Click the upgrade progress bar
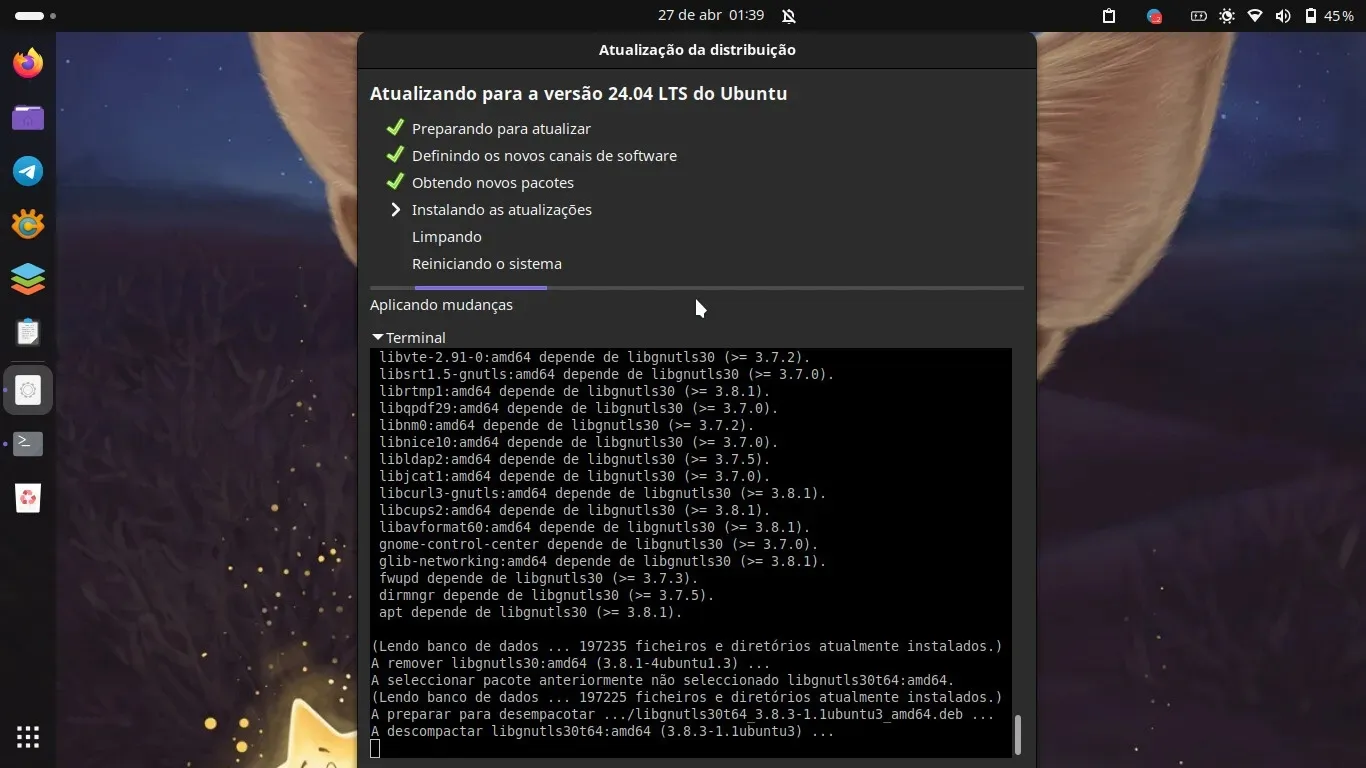1366x768 pixels. pyautogui.click(x=697, y=288)
